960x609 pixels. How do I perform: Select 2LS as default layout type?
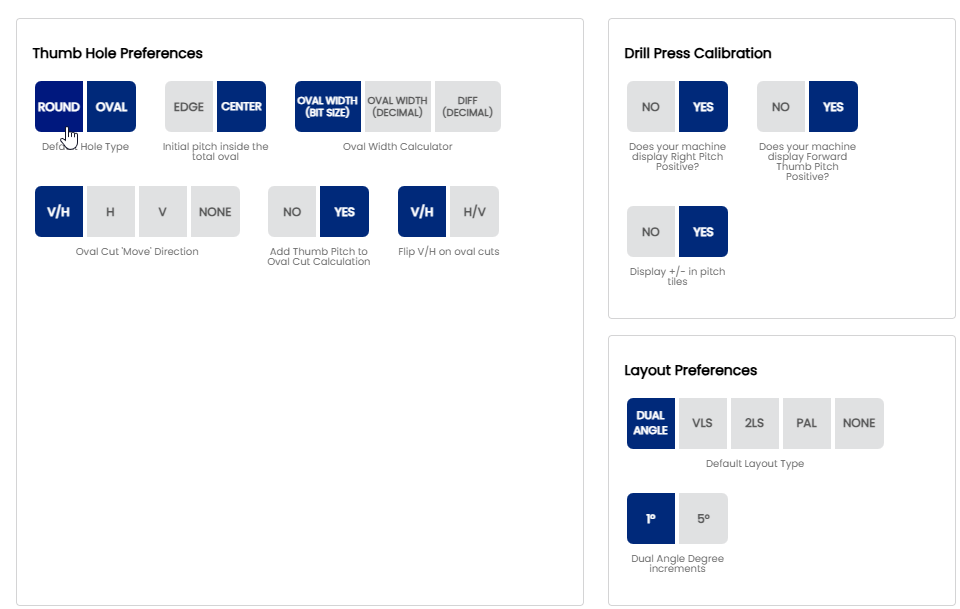point(755,423)
